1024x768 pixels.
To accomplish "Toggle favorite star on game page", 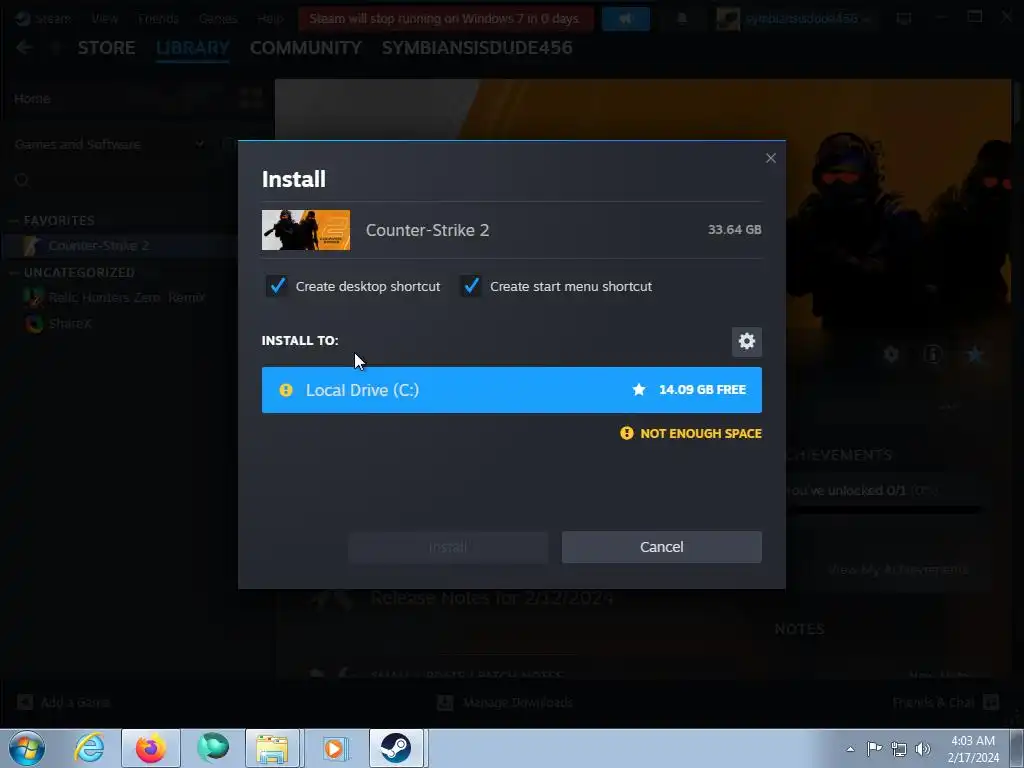I will click(975, 355).
